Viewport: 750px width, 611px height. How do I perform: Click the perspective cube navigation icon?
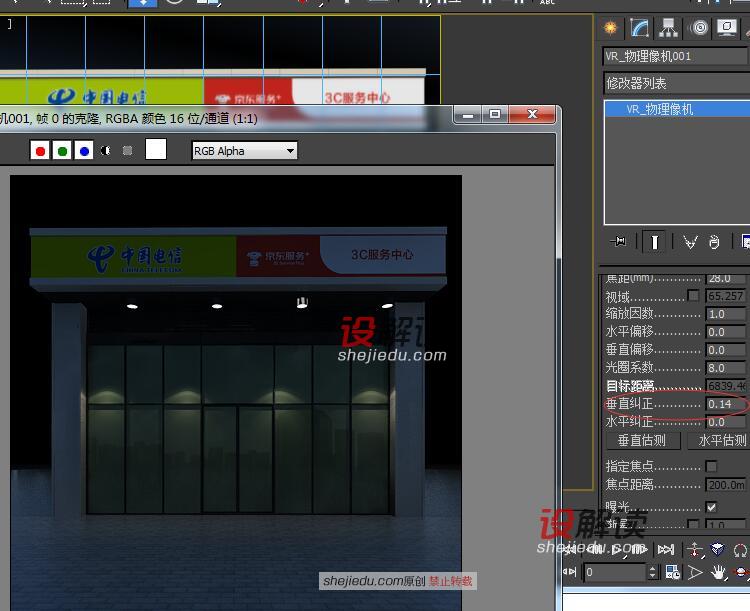[x=717, y=549]
